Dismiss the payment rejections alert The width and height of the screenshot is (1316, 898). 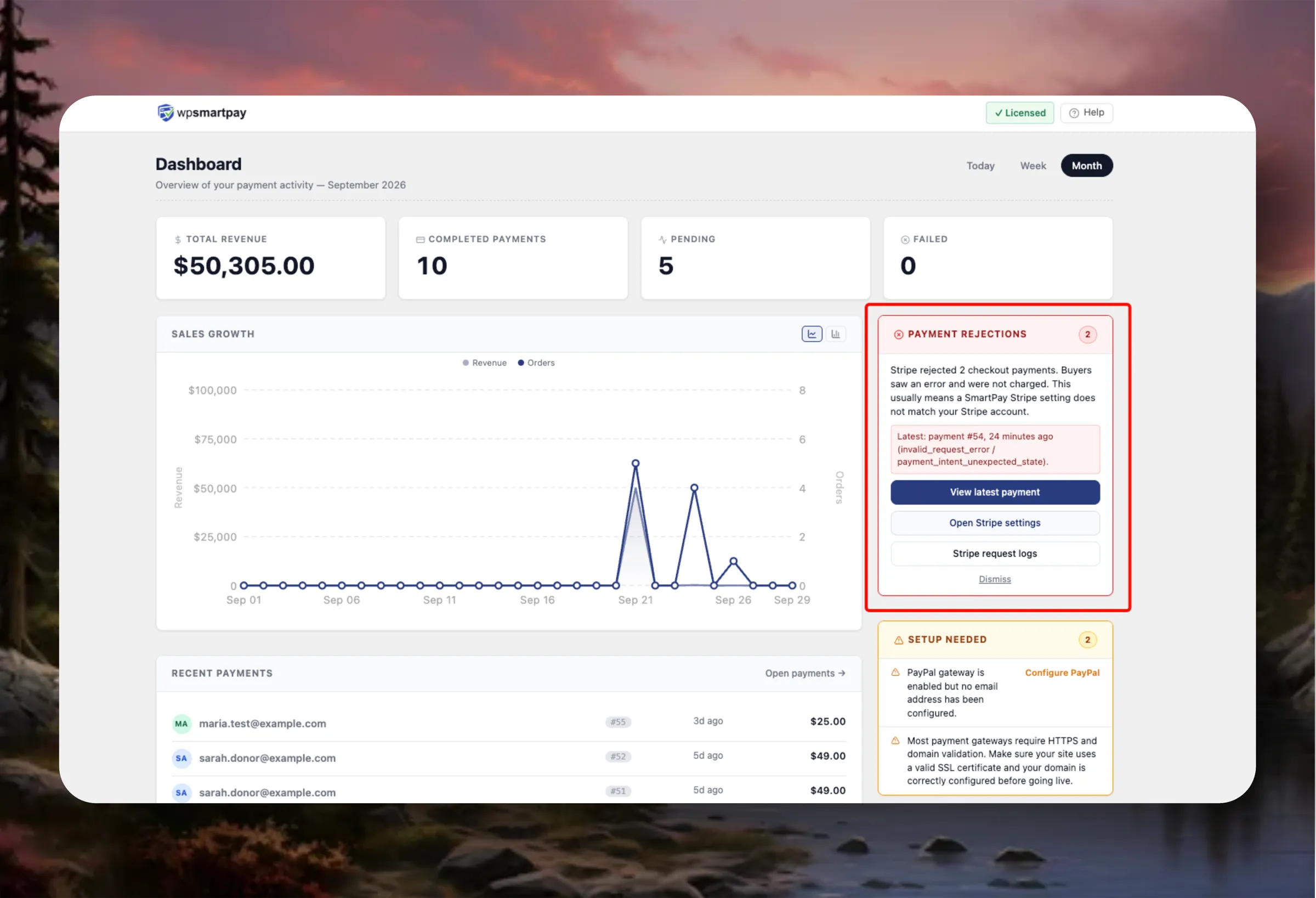pyautogui.click(x=995, y=579)
